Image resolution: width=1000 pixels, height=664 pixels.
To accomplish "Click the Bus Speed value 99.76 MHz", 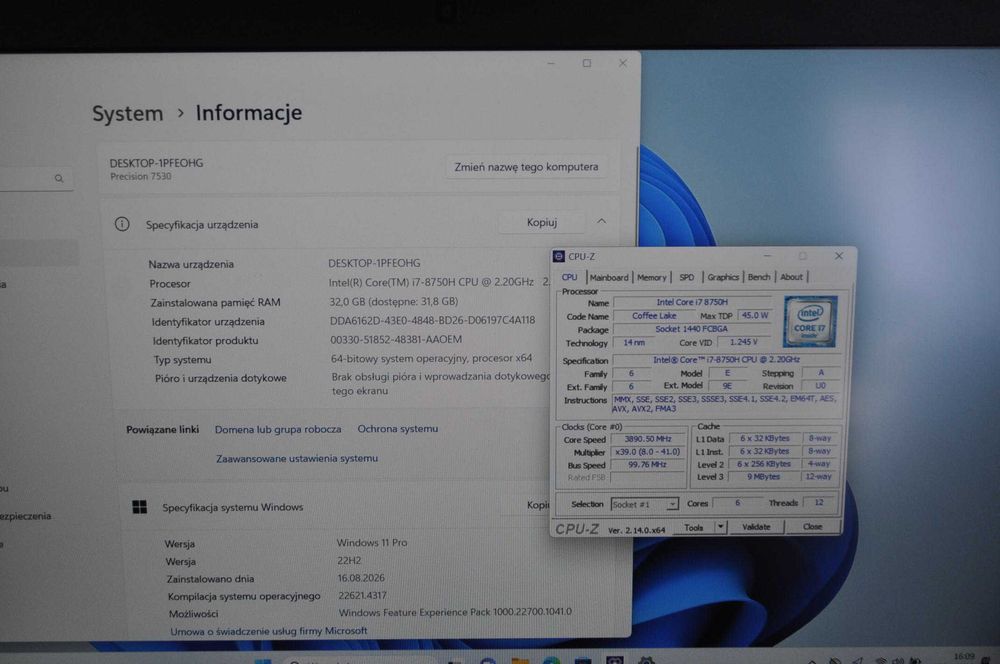I will [647, 464].
